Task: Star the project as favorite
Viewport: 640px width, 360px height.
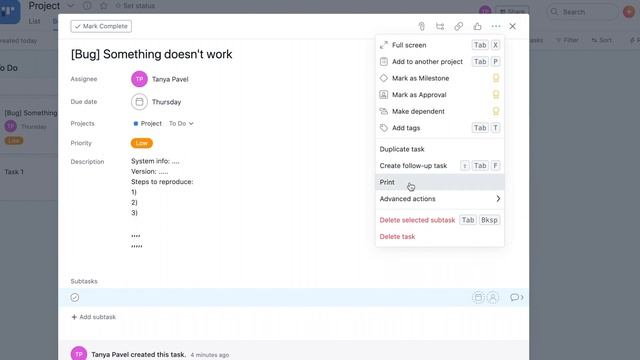Action: pyautogui.click(x=104, y=6)
